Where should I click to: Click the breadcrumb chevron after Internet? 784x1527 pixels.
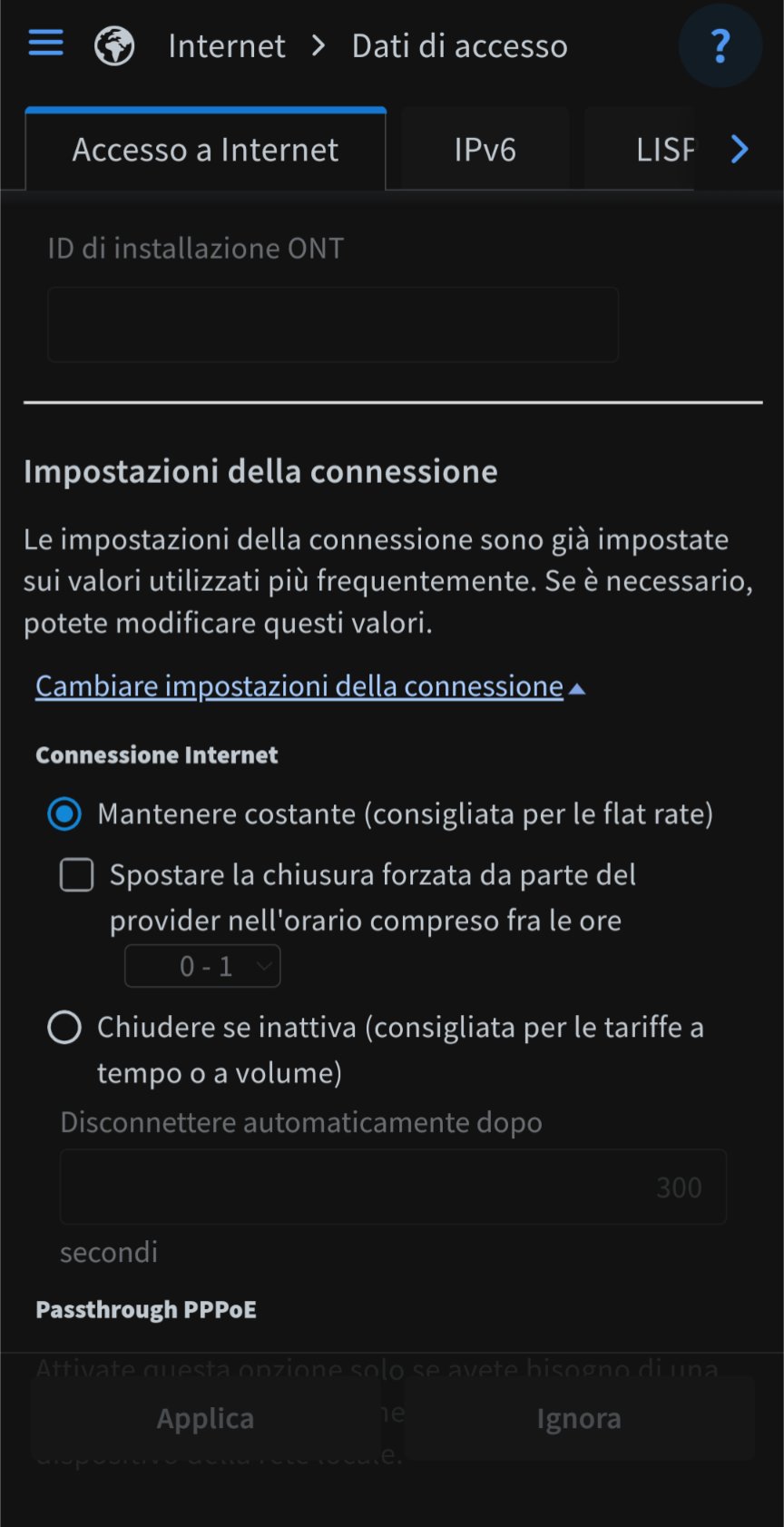pos(318,45)
